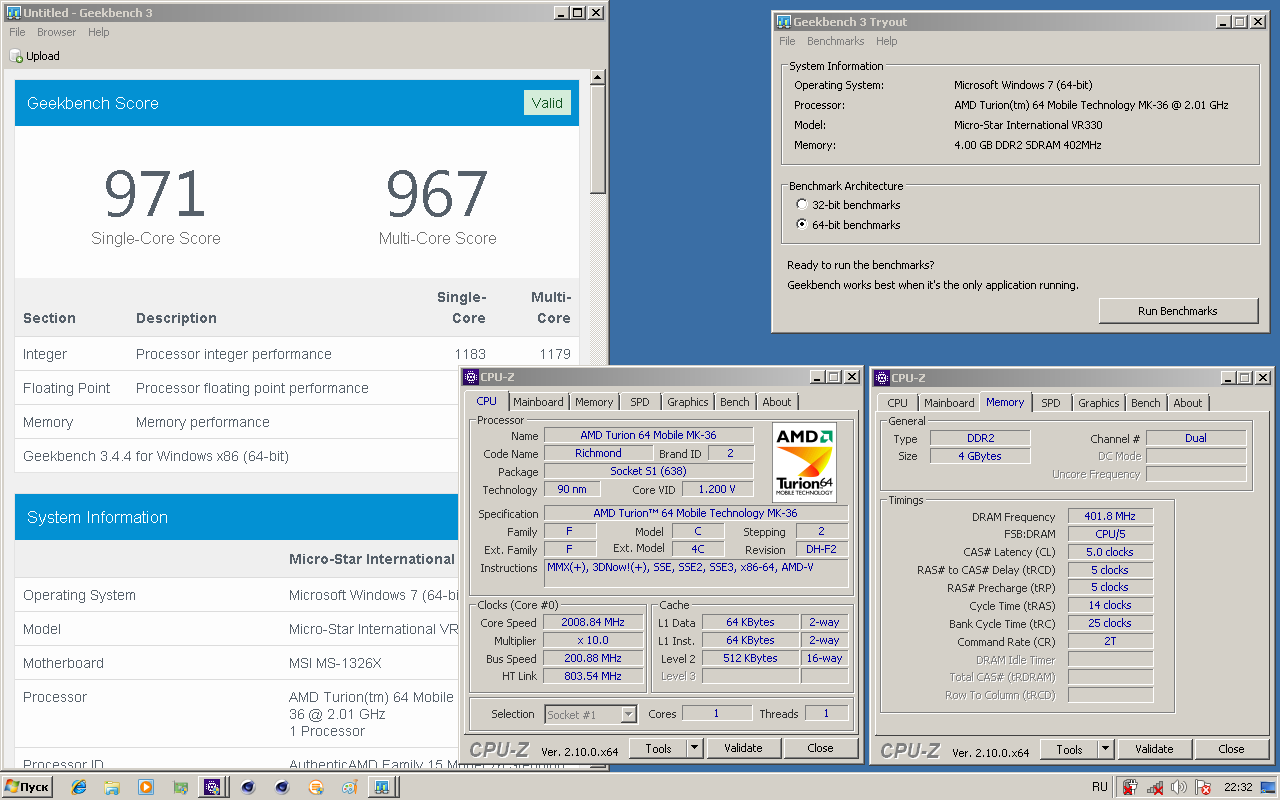This screenshot has height=800, width=1280.
Task: Open SPD tab in right CPU-Z window
Action: [1051, 403]
